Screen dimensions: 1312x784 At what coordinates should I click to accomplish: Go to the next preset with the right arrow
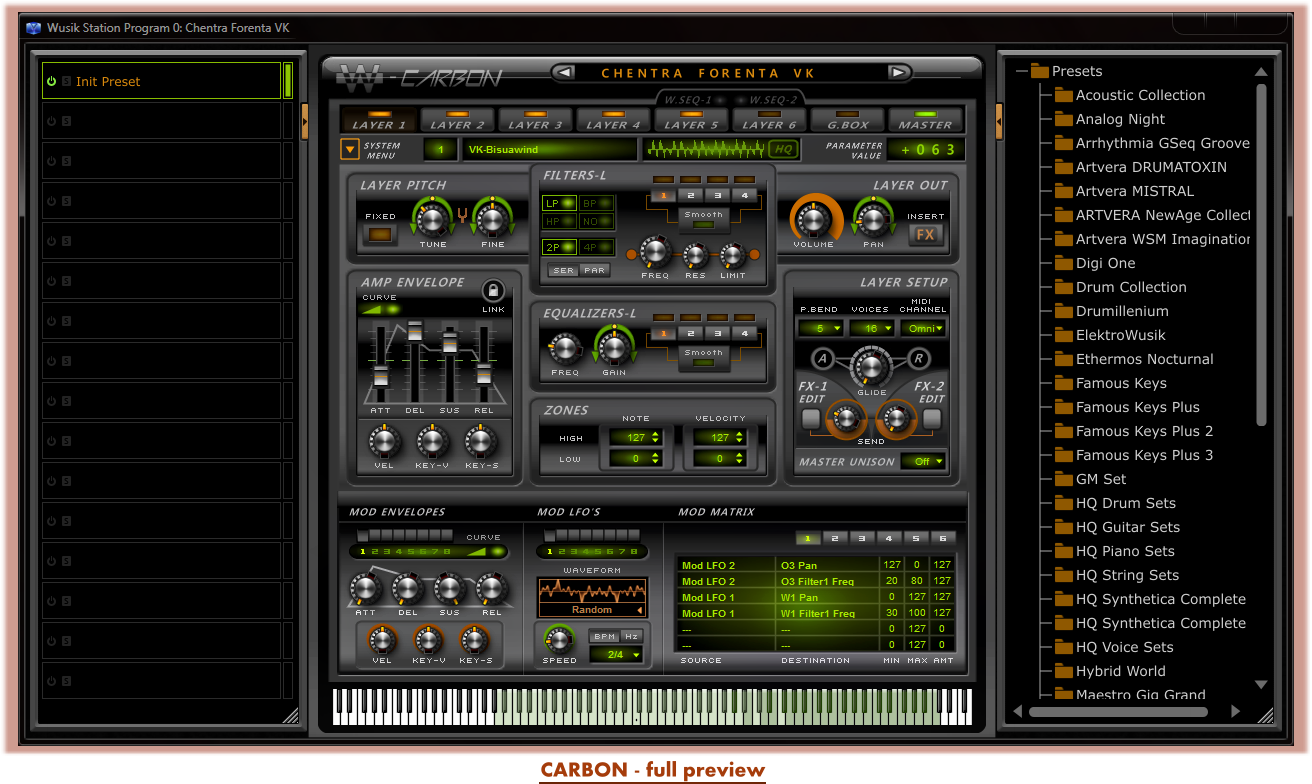pyautogui.click(x=899, y=72)
